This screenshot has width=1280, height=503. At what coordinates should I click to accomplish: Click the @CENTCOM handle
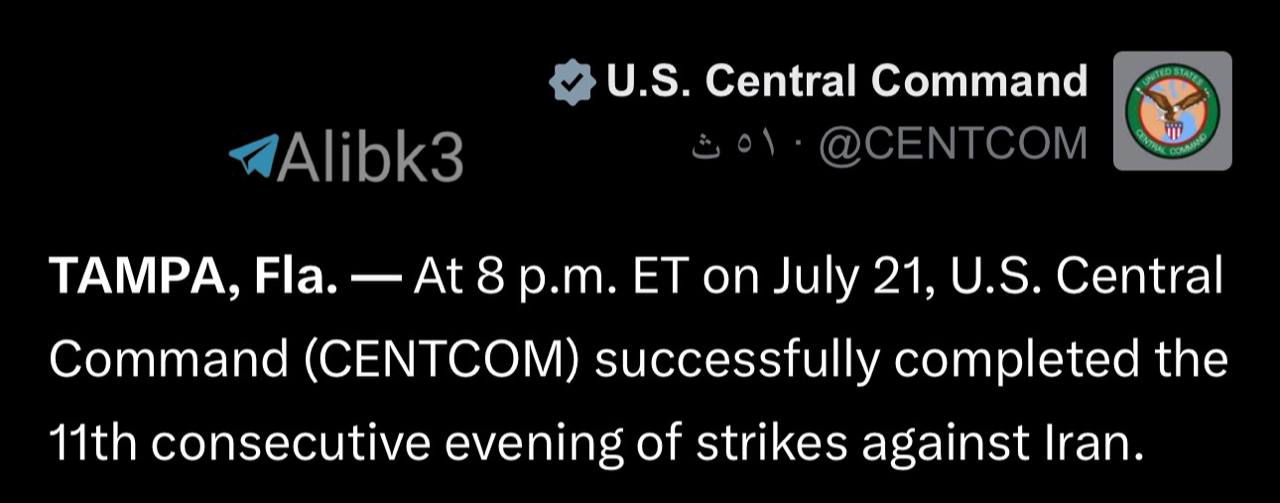[952, 146]
